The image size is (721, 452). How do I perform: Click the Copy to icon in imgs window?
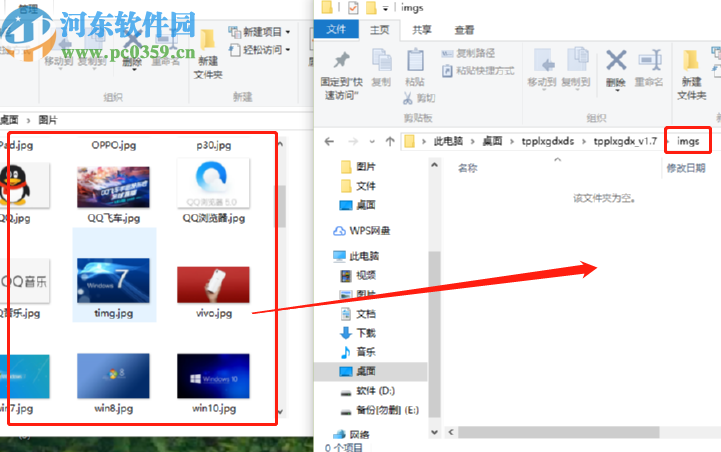(577, 60)
